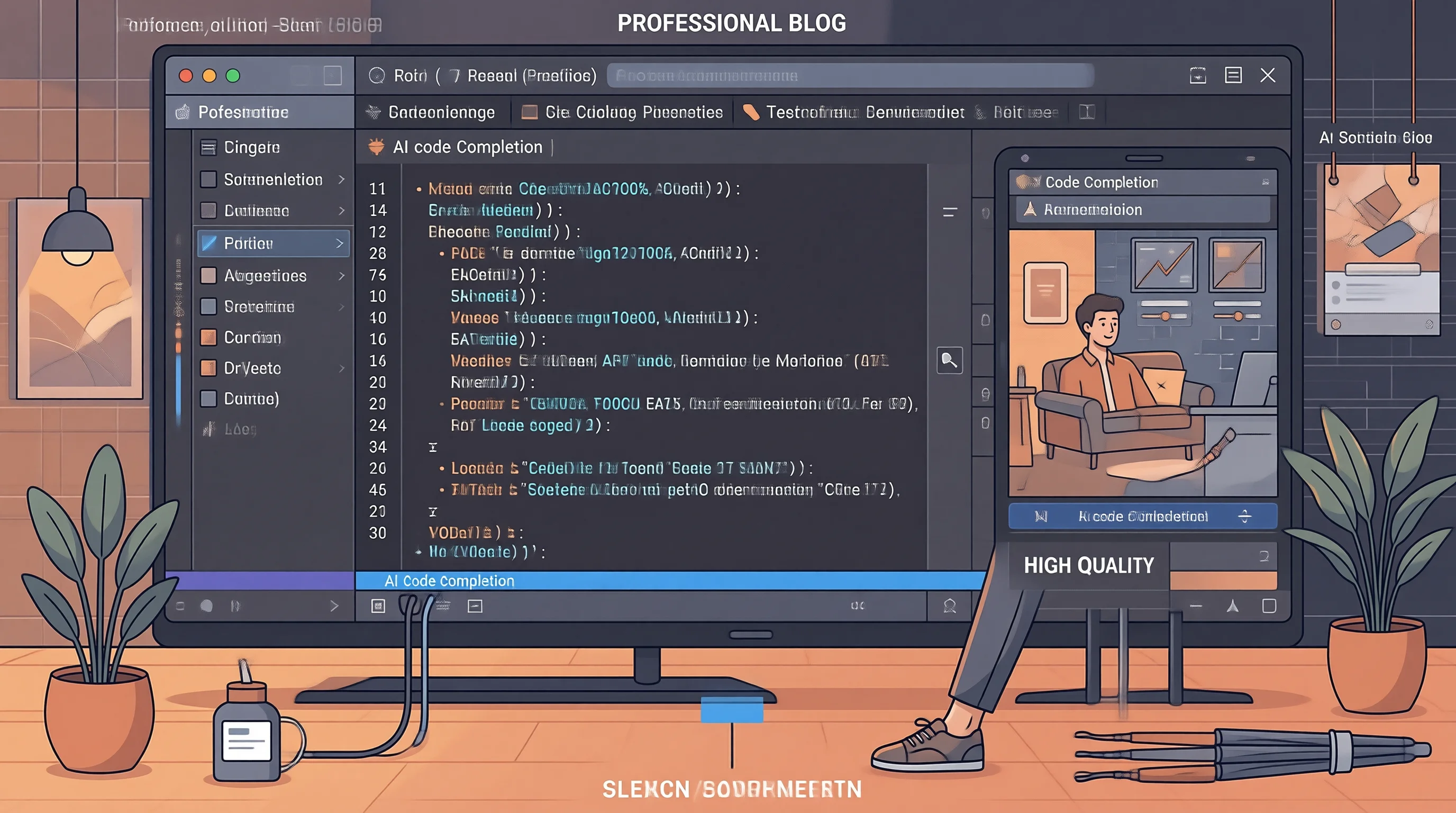The width and height of the screenshot is (1456, 813).
Task: Expand the Atigestioes sidebar item chevron
Action: [341, 276]
